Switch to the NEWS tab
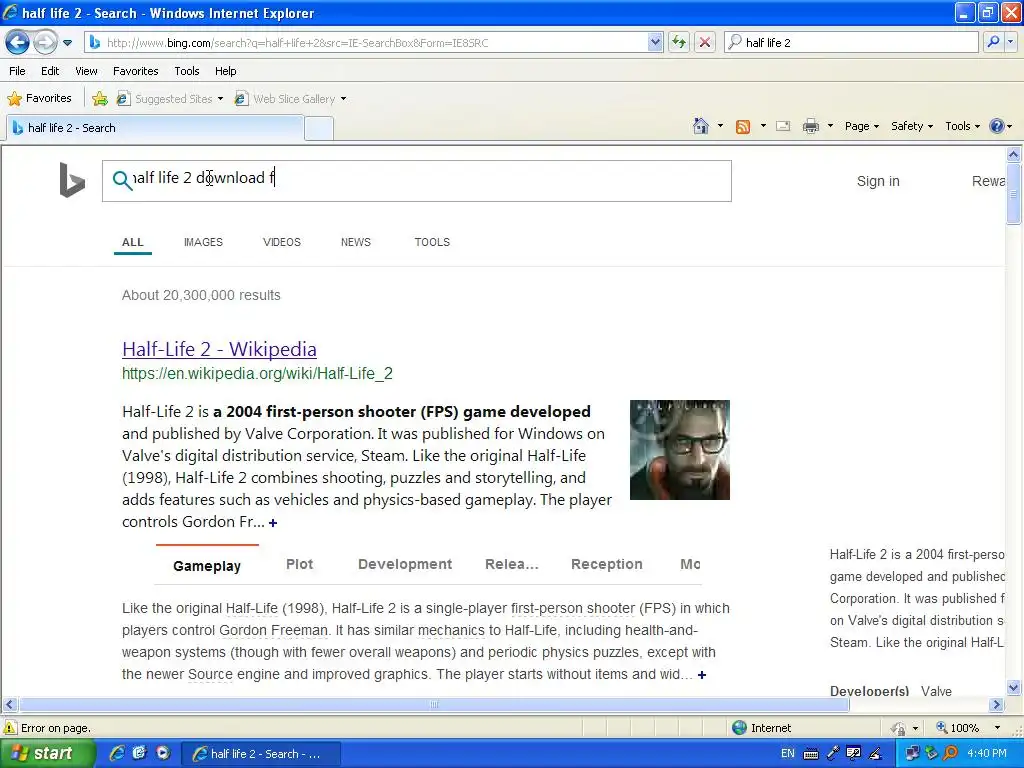The height and width of the screenshot is (768, 1024). coord(355,242)
